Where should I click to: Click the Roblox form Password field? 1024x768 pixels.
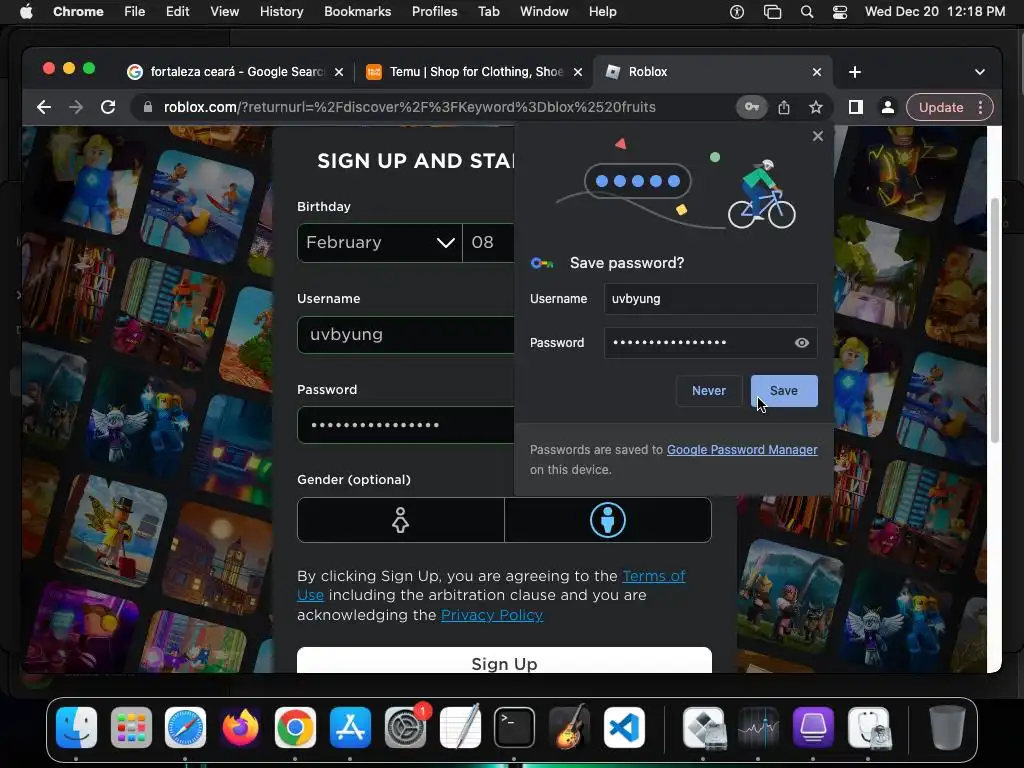point(406,425)
